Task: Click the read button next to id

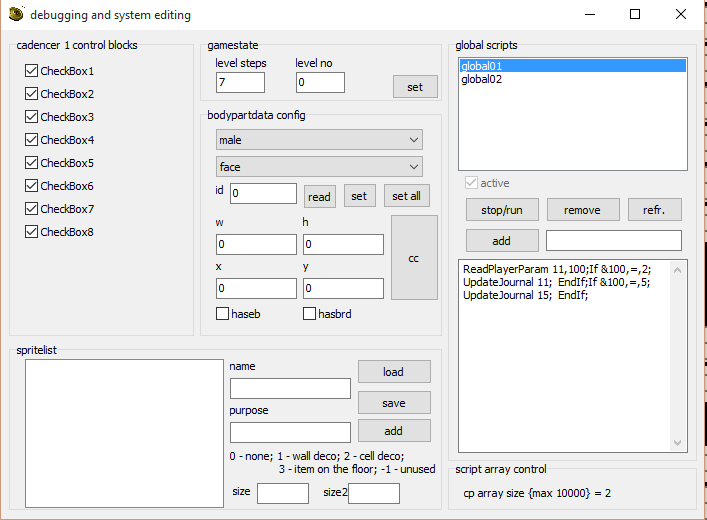Action: pos(320,197)
